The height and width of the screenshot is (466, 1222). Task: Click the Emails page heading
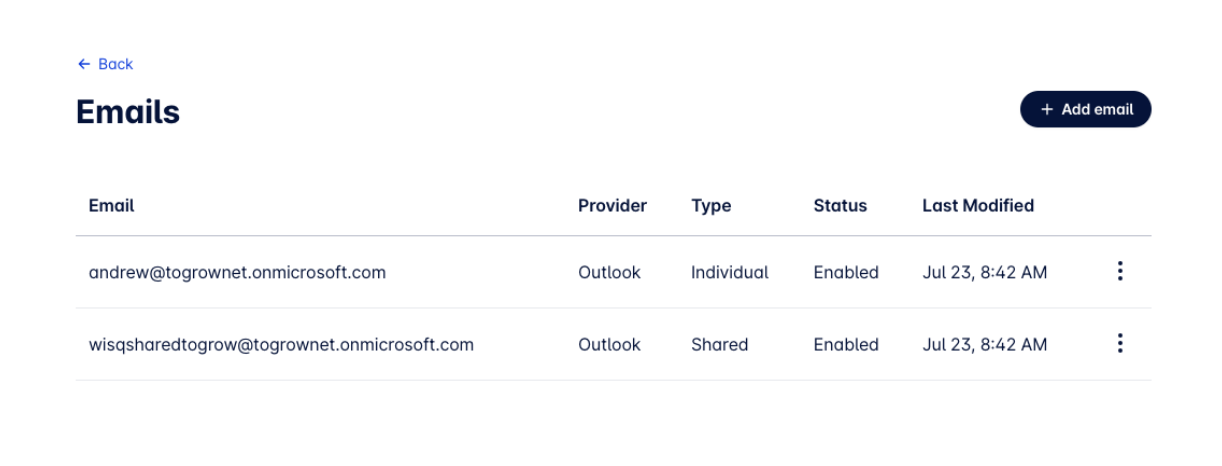(128, 112)
